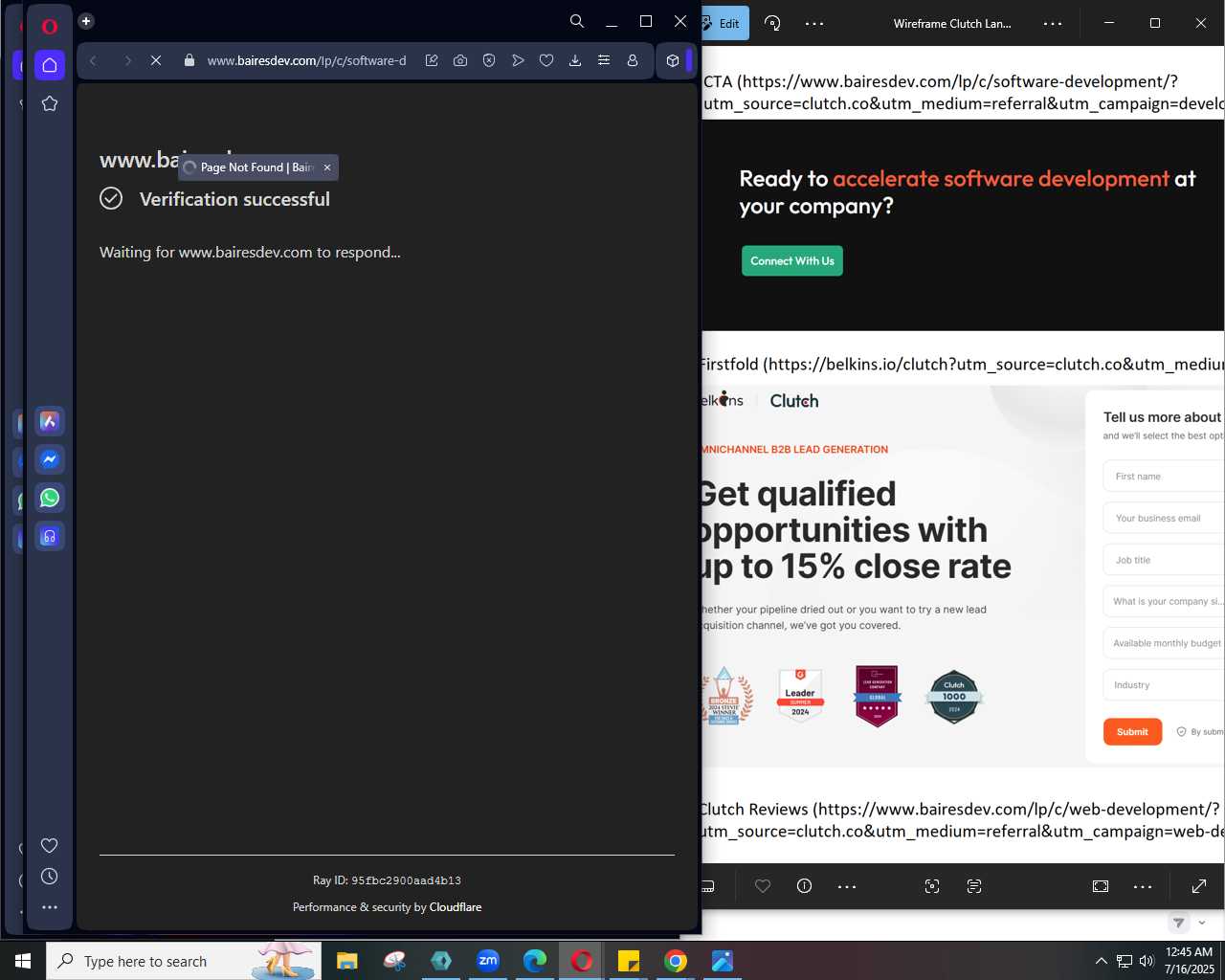Open the Industry dropdown field
The width and height of the screenshot is (1225, 980).
[x=1164, y=685]
